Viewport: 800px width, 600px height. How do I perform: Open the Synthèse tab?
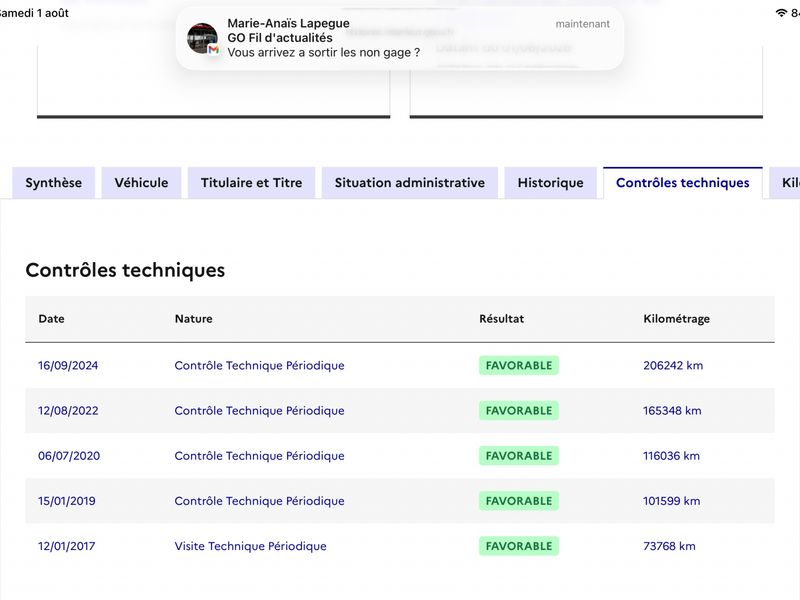[54, 183]
